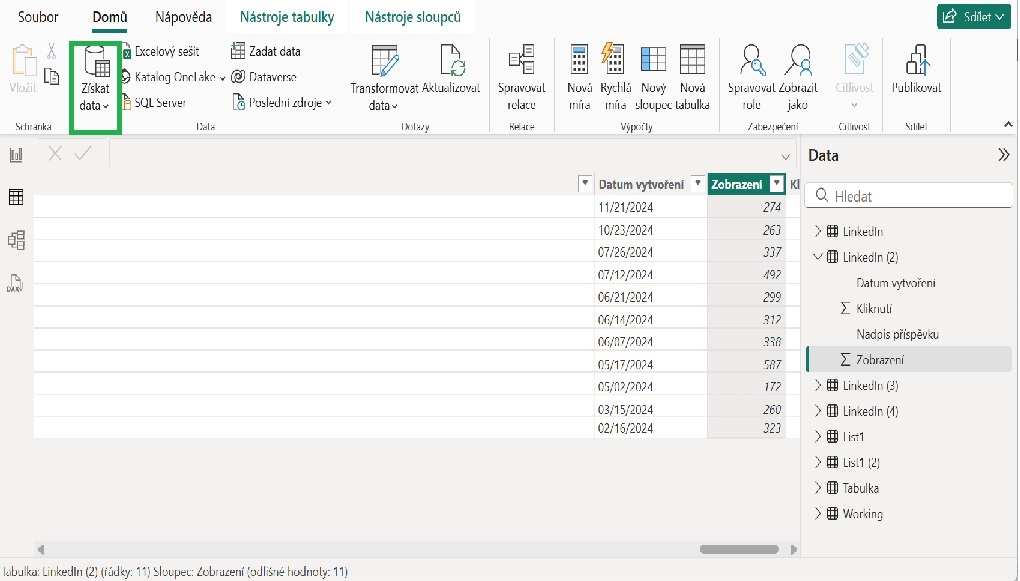Image resolution: width=1020 pixels, height=581 pixels.
Task: Commit formula with checkmark icon
Action: (83, 154)
